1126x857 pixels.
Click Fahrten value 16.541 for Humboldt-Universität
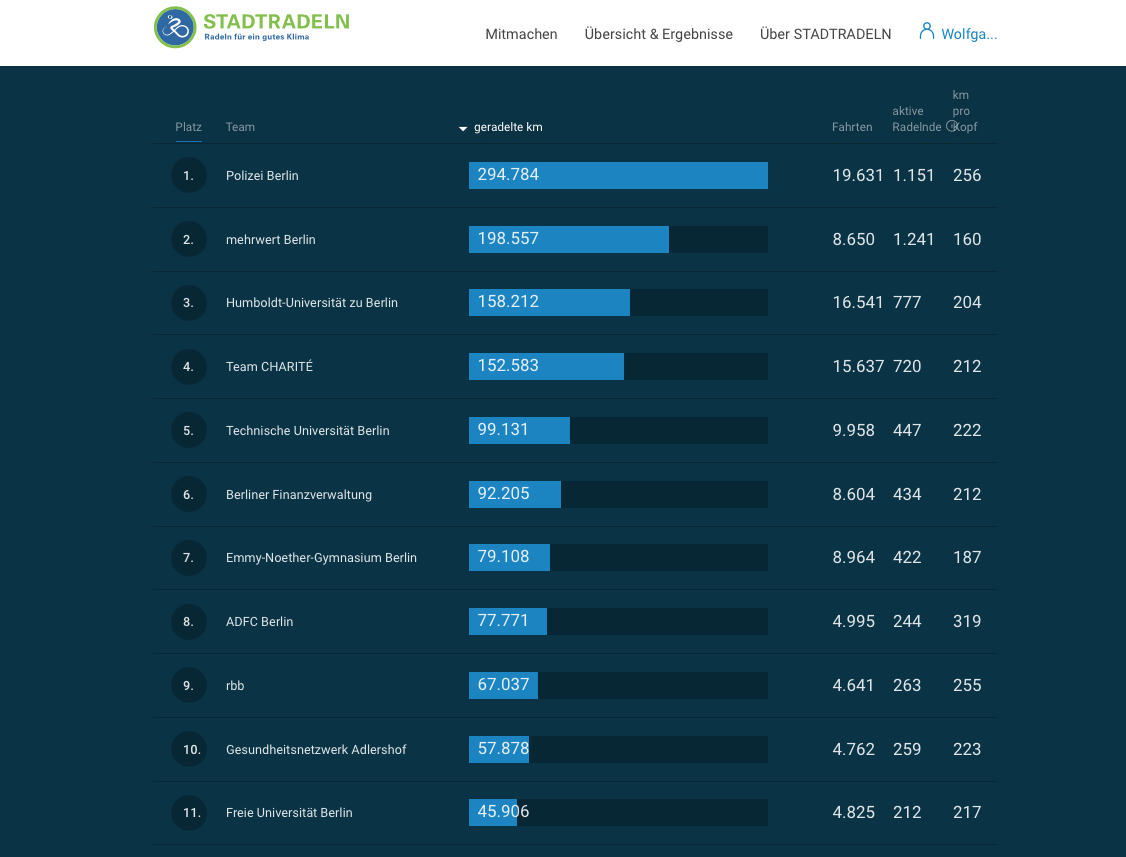click(x=857, y=302)
